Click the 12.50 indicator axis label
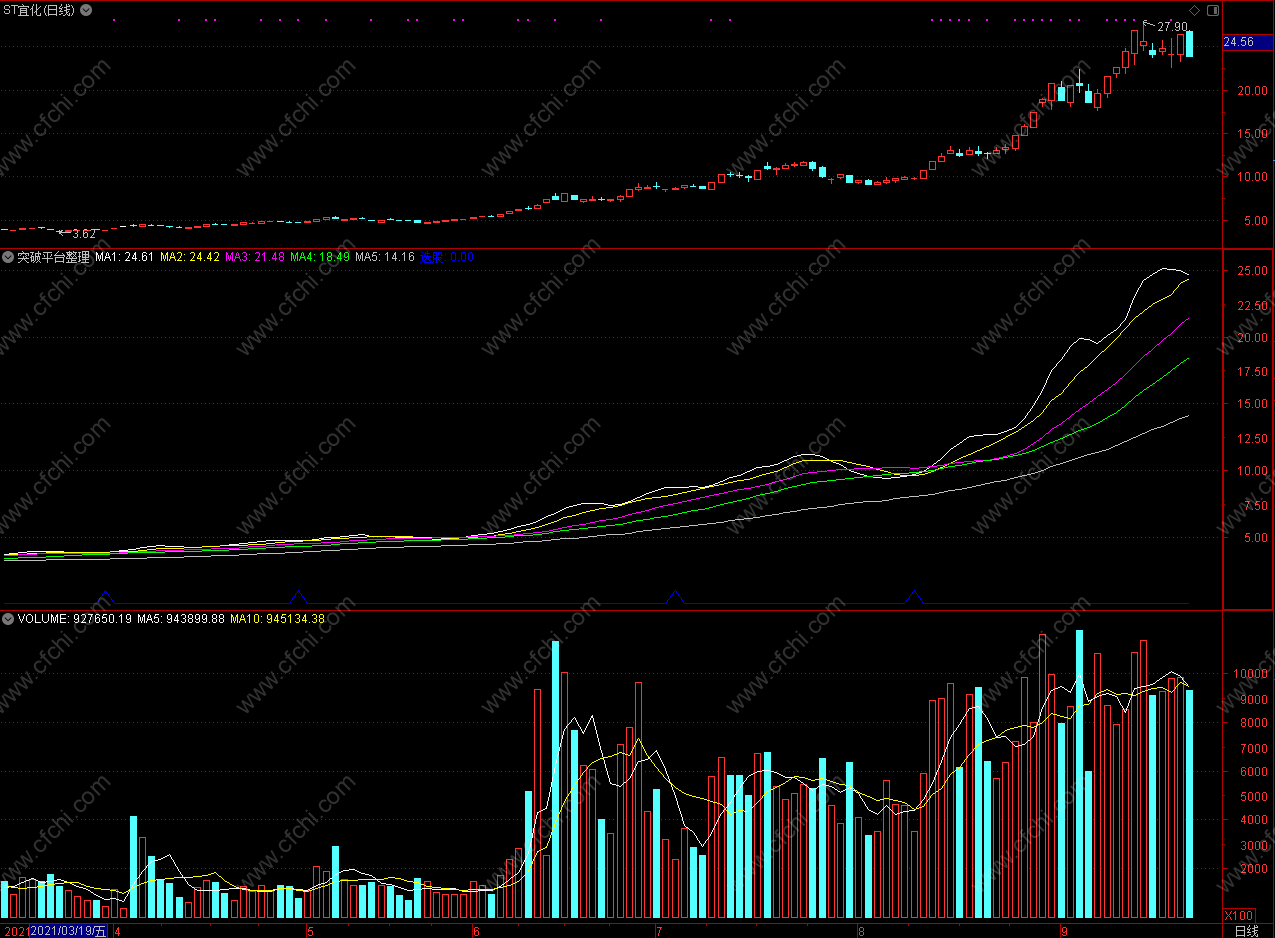The width and height of the screenshot is (1275, 938). [1252, 438]
